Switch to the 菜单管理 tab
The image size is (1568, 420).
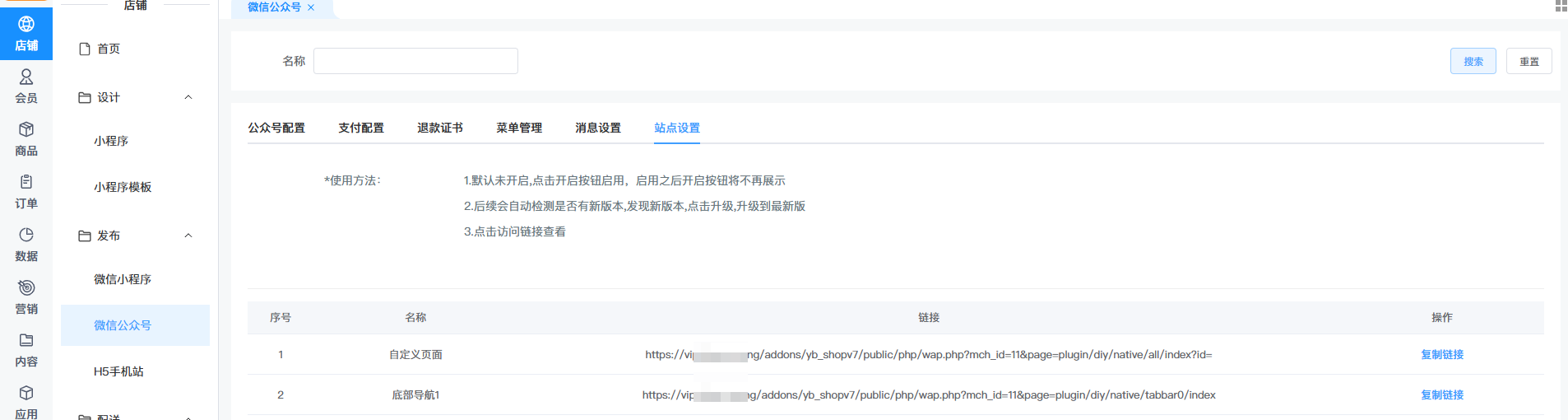(x=519, y=128)
